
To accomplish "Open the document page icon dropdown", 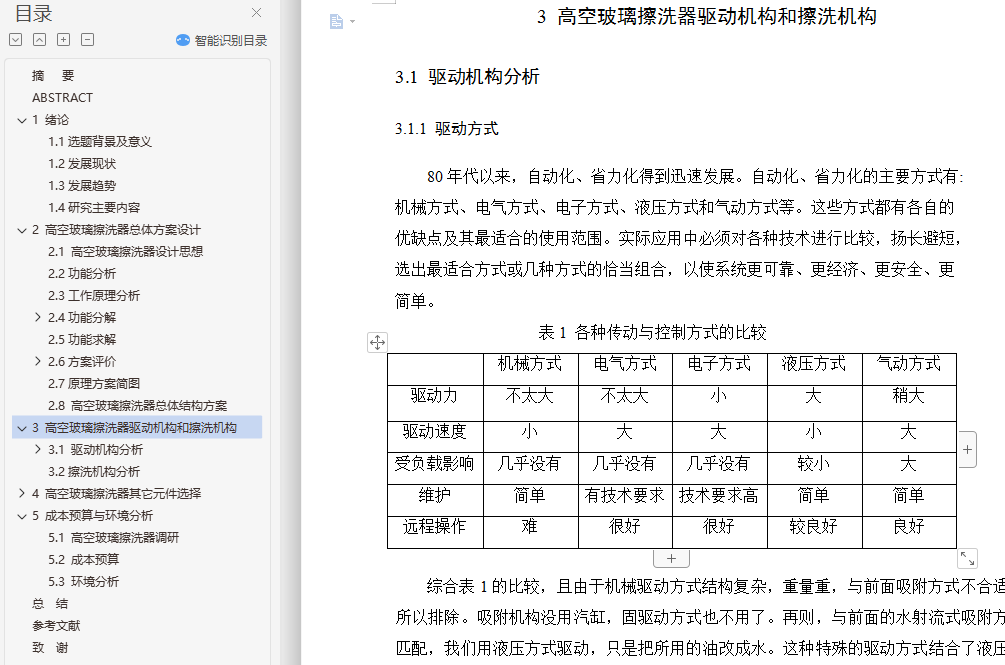I will coord(342,22).
